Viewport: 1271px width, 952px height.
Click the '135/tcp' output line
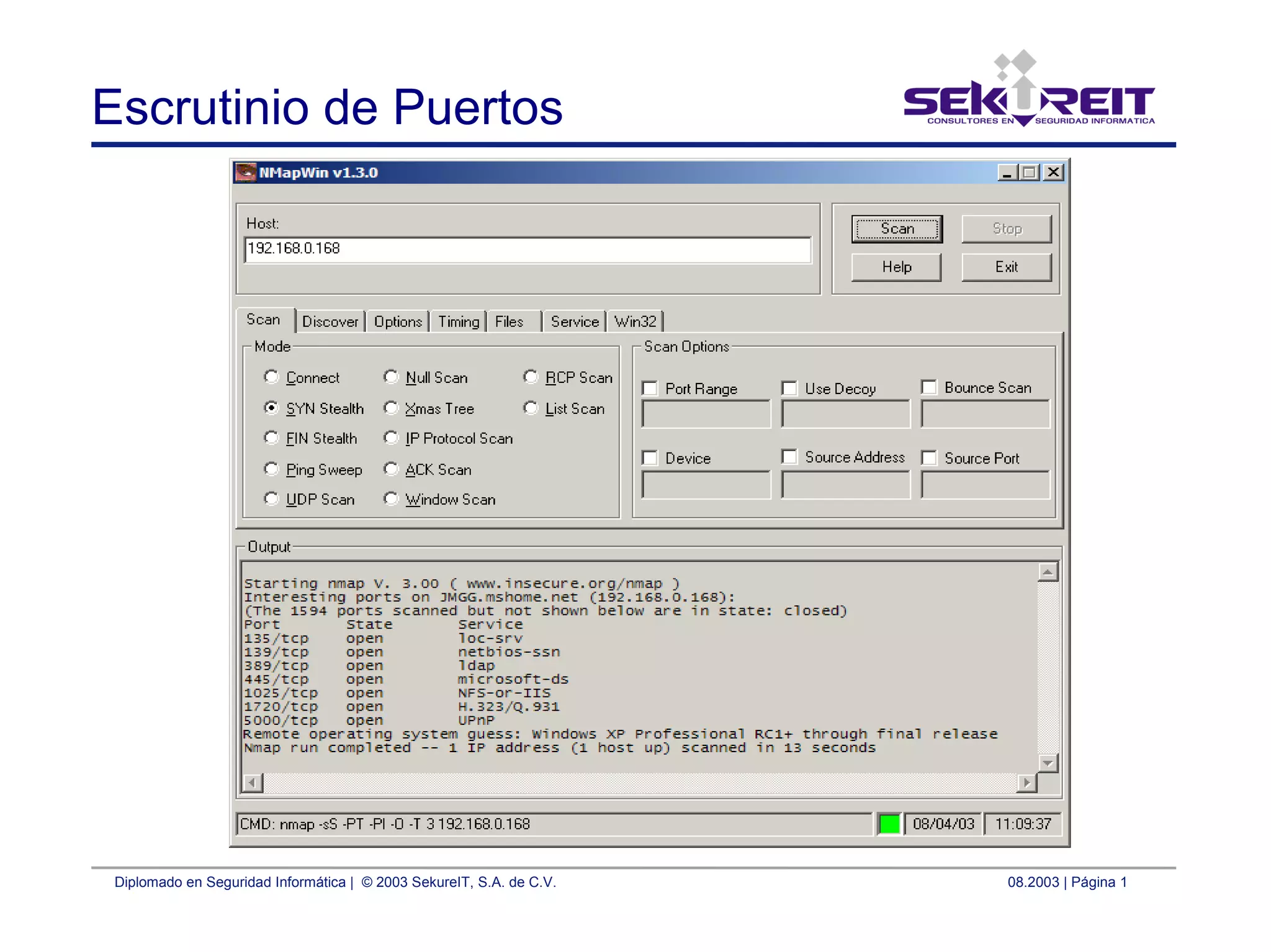coord(384,639)
